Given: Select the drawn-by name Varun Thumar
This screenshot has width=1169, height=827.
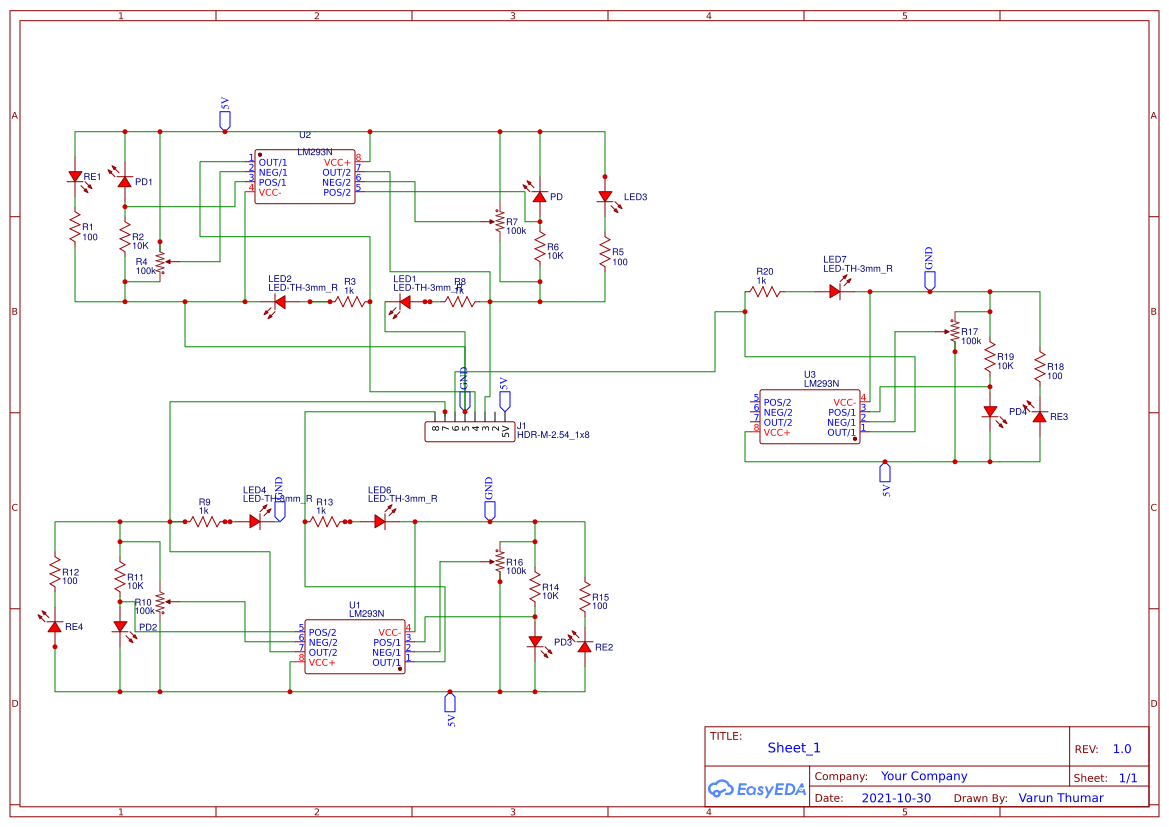Looking at the screenshot, I should tap(1060, 798).
